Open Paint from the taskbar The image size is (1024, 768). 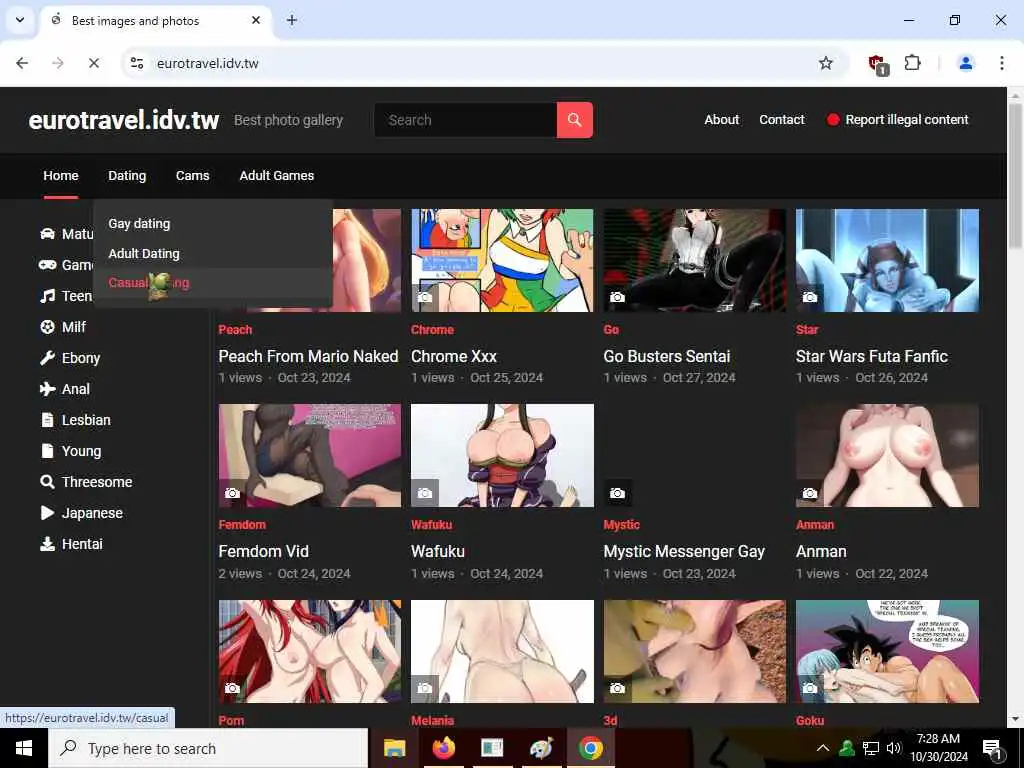coord(541,748)
